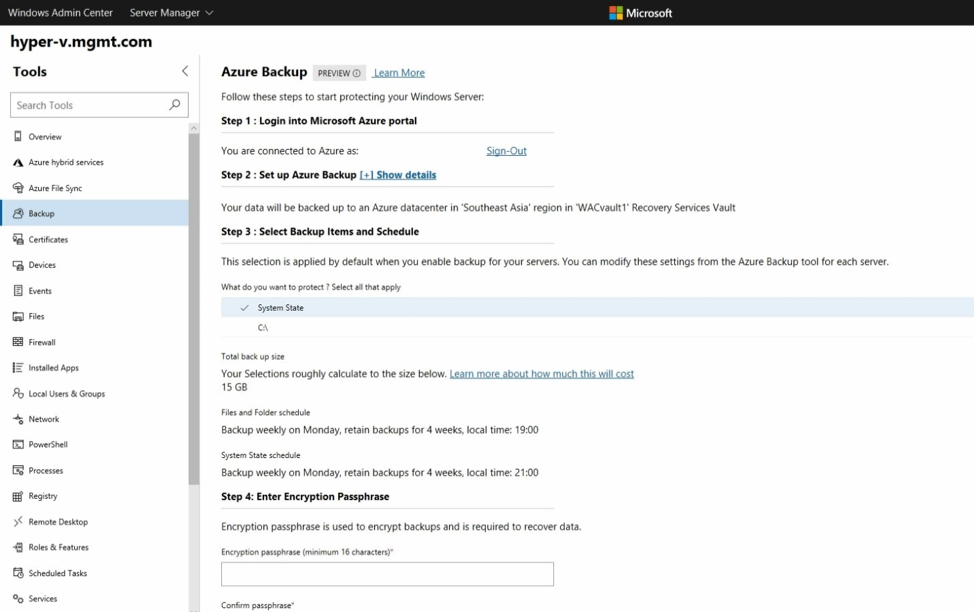The width and height of the screenshot is (974, 612).
Task: Click the Files tool icon
Action: [18, 316]
